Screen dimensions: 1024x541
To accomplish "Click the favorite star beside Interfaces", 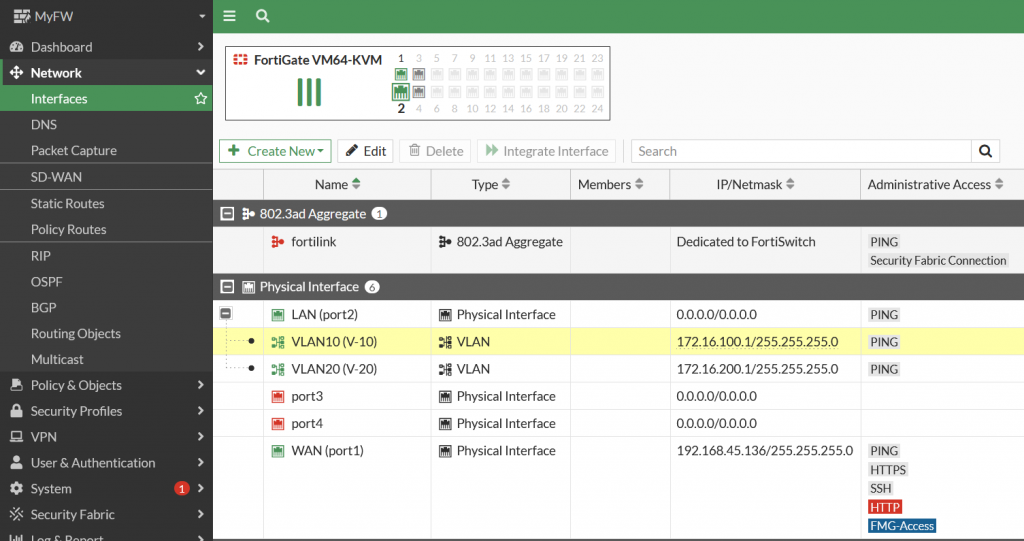I will (x=201, y=99).
